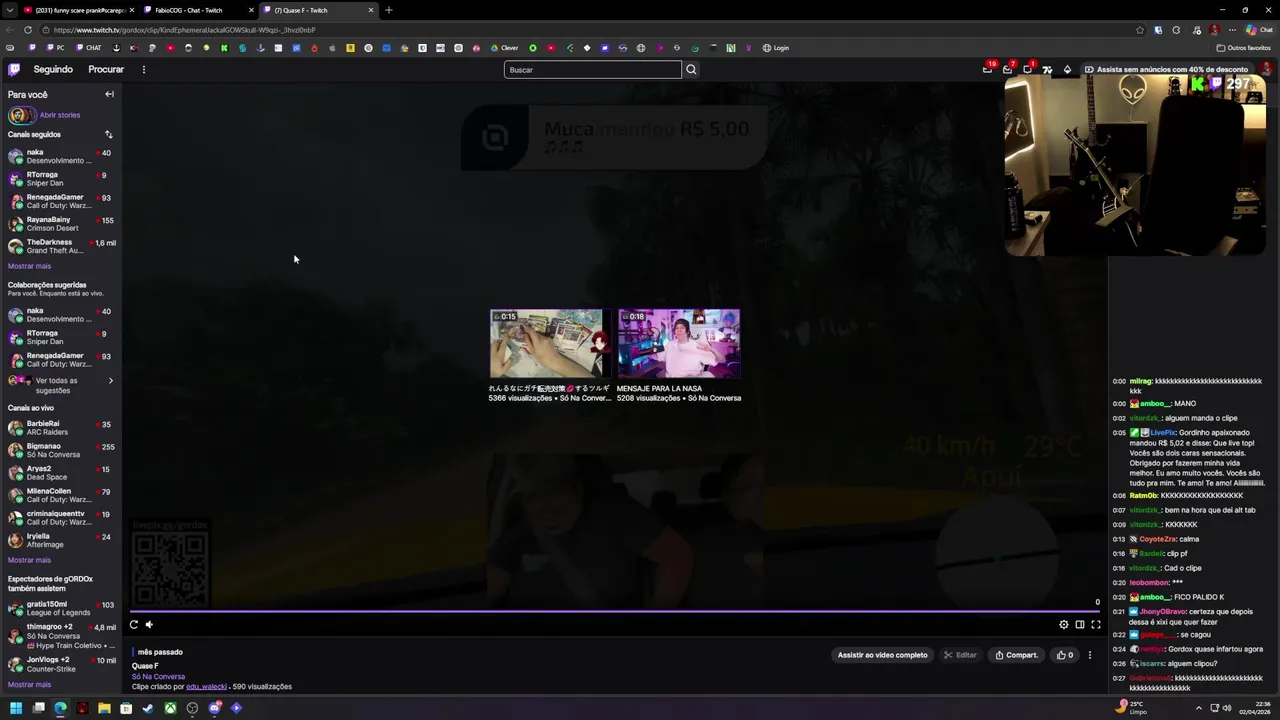Open edu_walecki clip creator link
This screenshot has height=720, width=1280.
206,687
